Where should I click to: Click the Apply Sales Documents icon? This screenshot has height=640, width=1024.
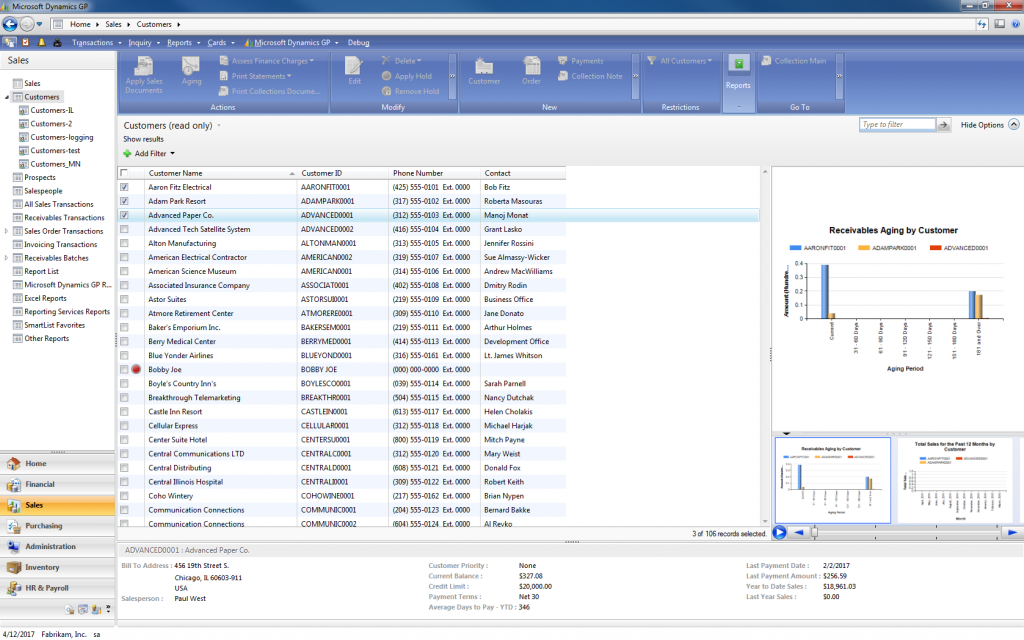(144, 67)
